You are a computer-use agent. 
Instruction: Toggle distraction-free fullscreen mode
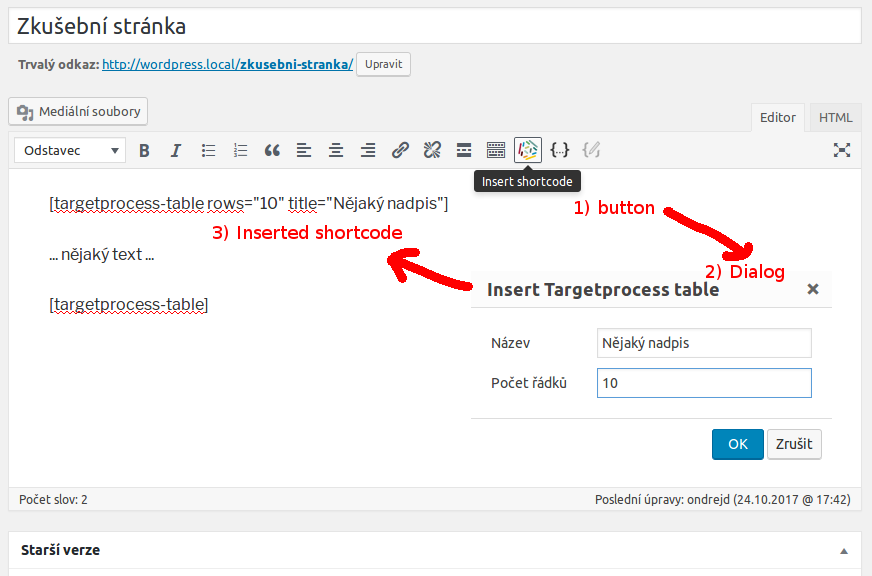point(841,150)
